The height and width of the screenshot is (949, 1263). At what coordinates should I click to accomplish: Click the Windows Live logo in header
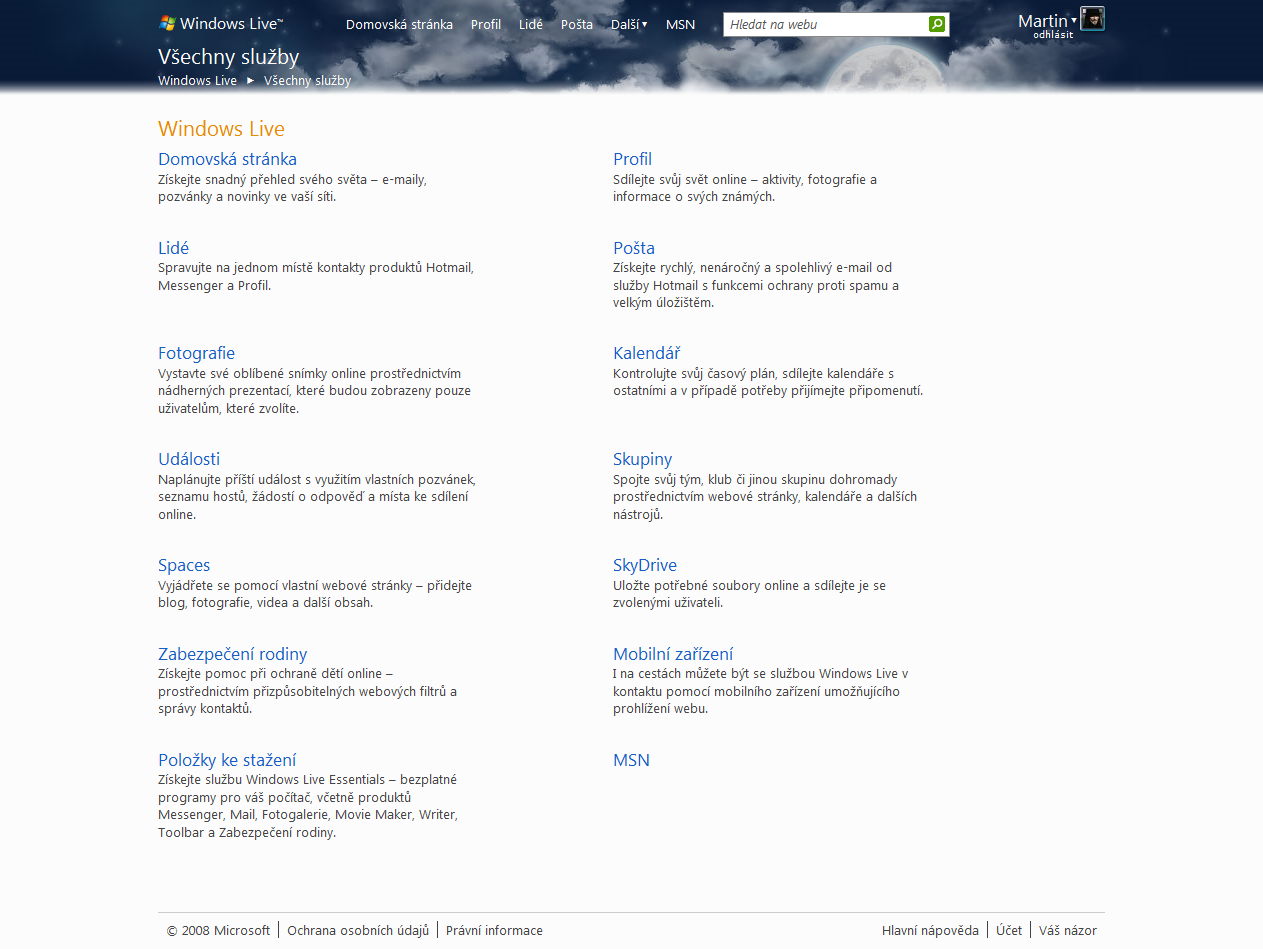point(221,23)
